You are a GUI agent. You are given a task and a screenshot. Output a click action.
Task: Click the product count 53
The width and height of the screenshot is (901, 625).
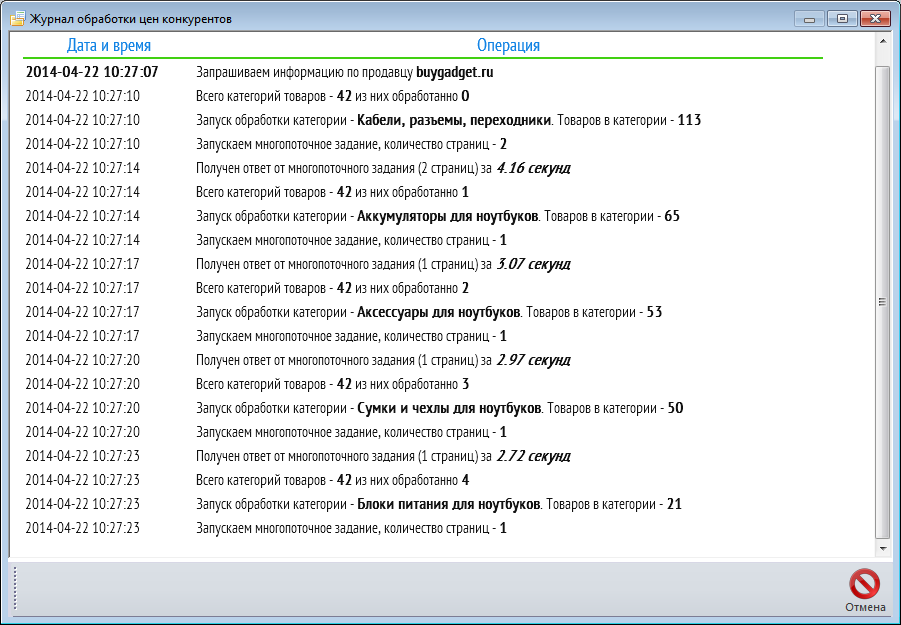pyautogui.click(x=654, y=312)
